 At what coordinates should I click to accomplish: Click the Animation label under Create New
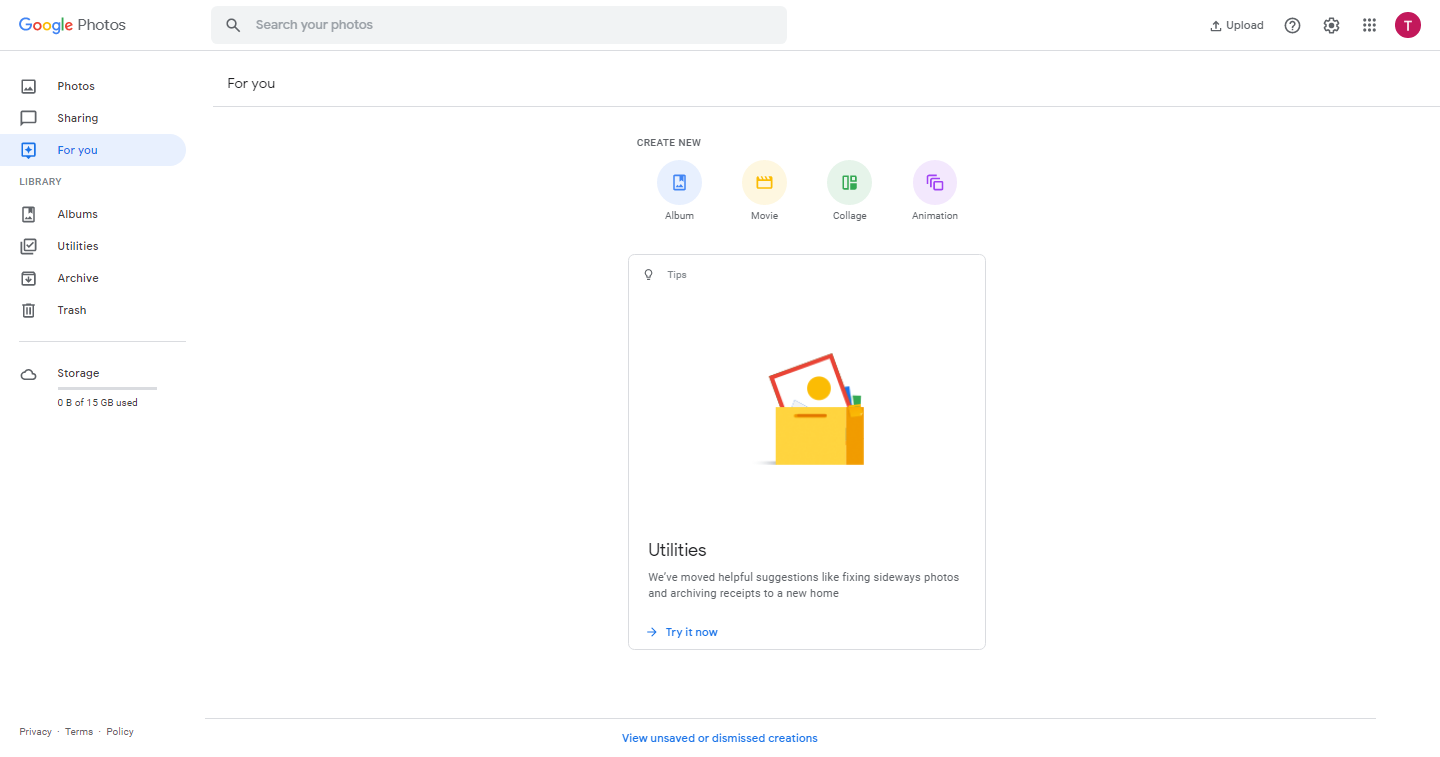pos(935,216)
